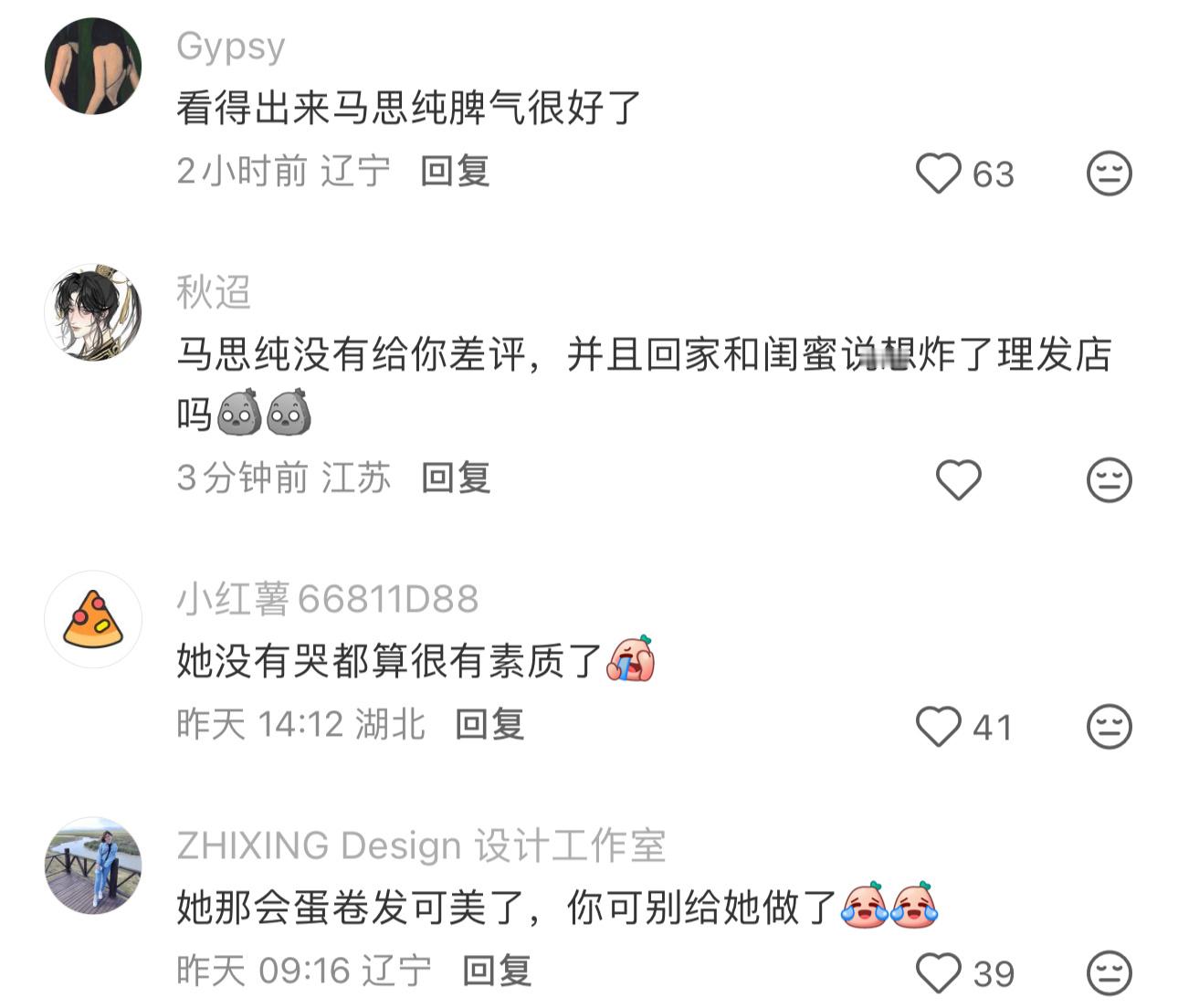1178x1008 pixels.
Task: Tap dislike face icon on 秋迢's comment
Action: pos(1110,479)
